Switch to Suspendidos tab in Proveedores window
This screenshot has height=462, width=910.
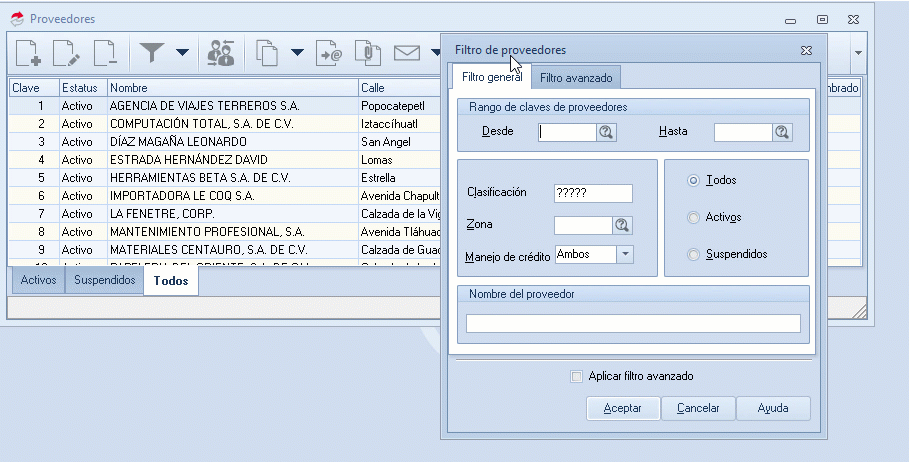coord(104,280)
